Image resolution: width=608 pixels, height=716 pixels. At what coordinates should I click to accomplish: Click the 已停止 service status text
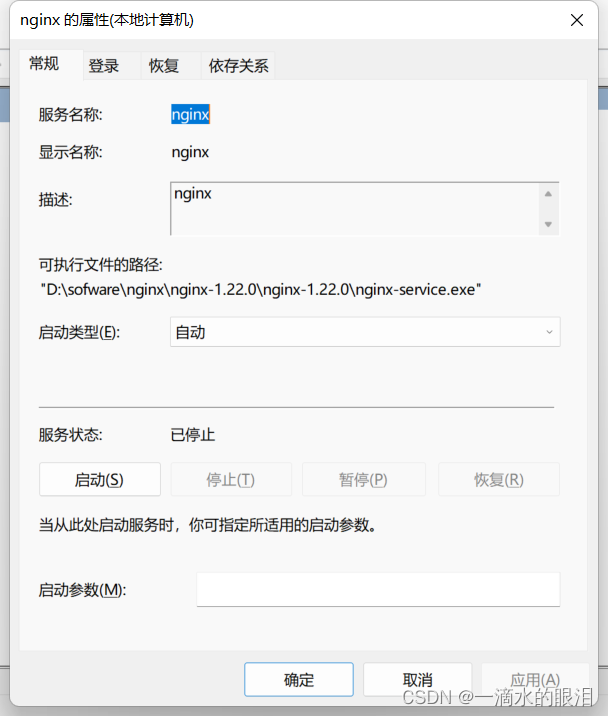pyautogui.click(x=193, y=435)
